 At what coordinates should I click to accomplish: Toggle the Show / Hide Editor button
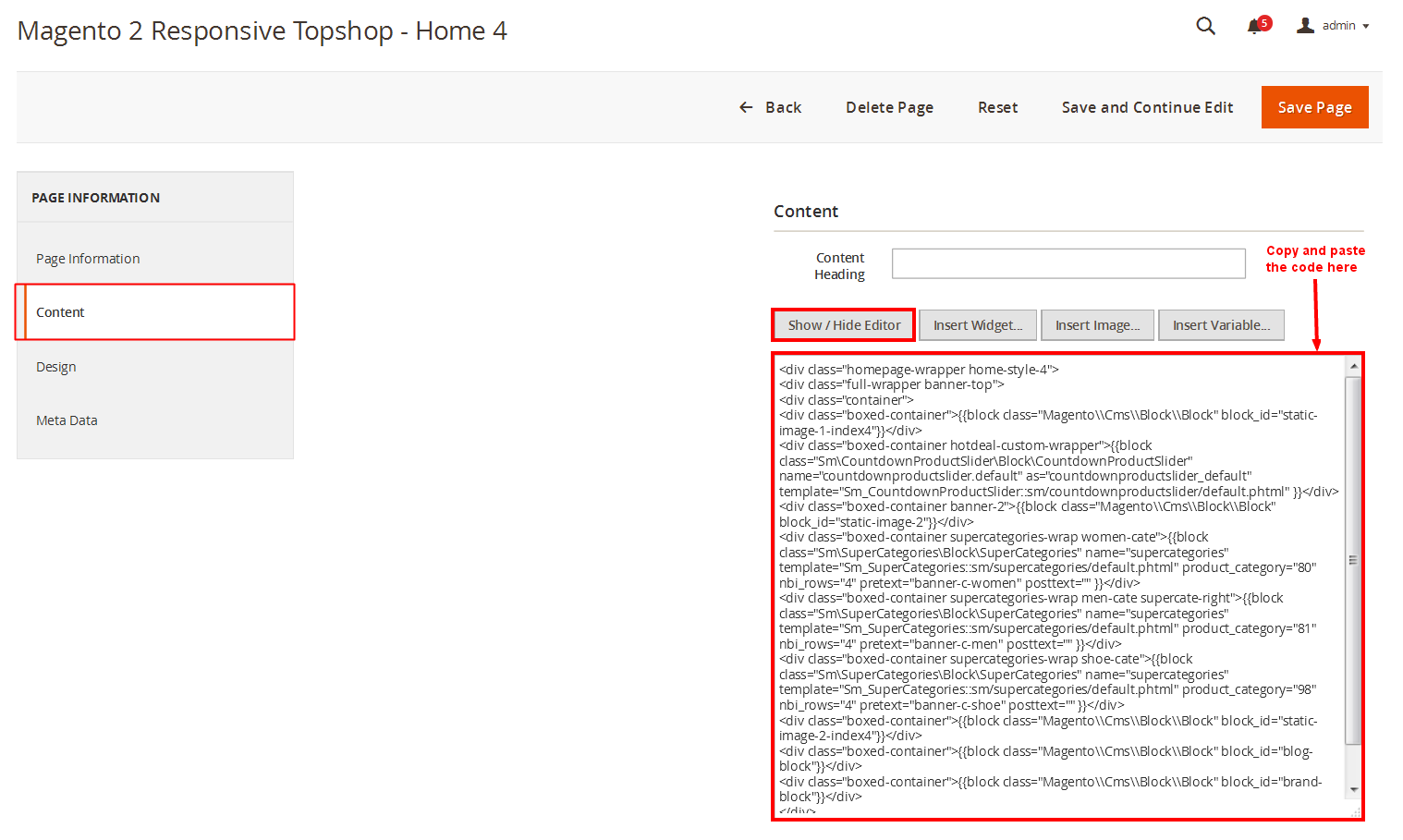pos(844,325)
